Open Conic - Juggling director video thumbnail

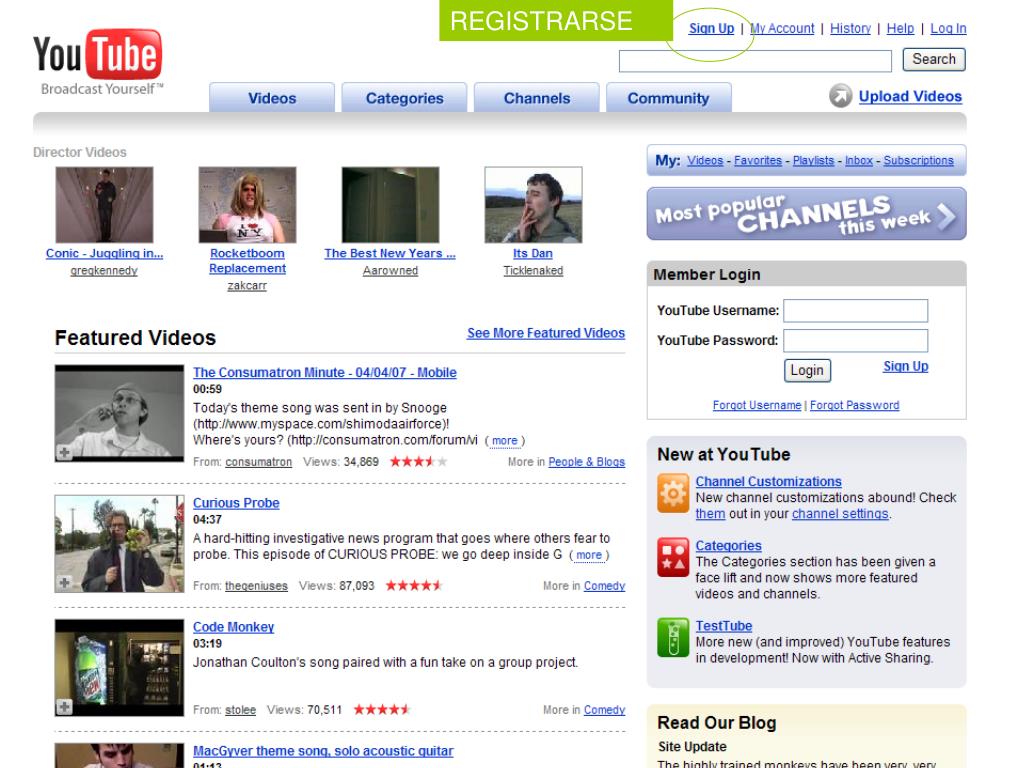[104, 205]
